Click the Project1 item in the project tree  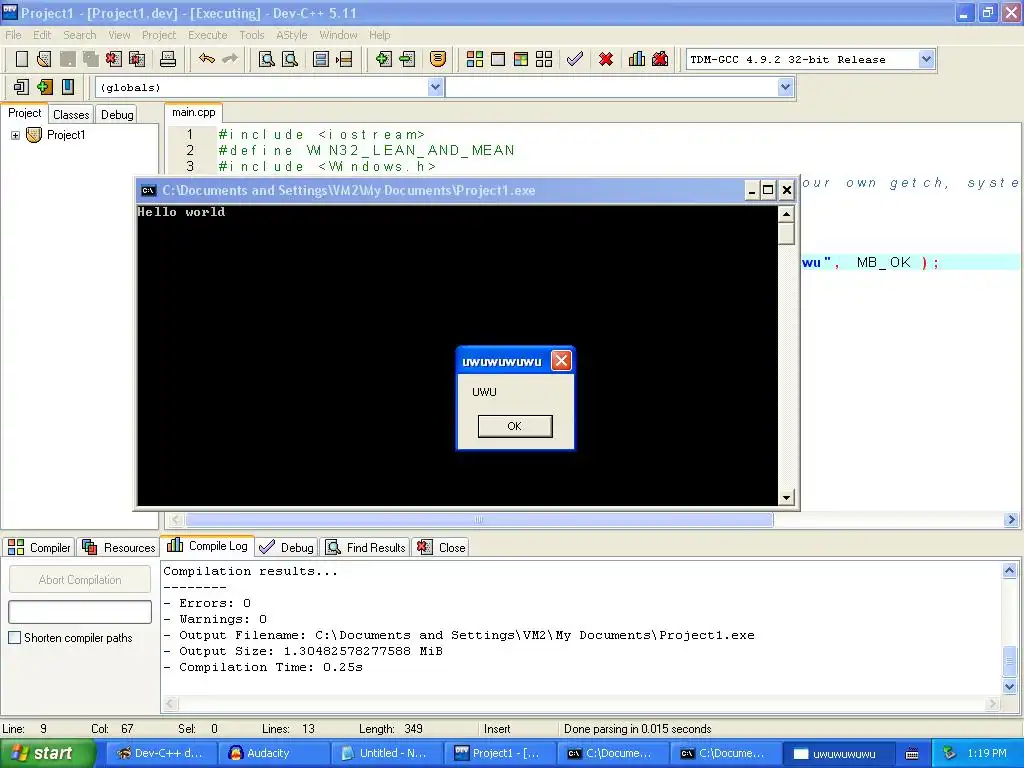coord(66,135)
